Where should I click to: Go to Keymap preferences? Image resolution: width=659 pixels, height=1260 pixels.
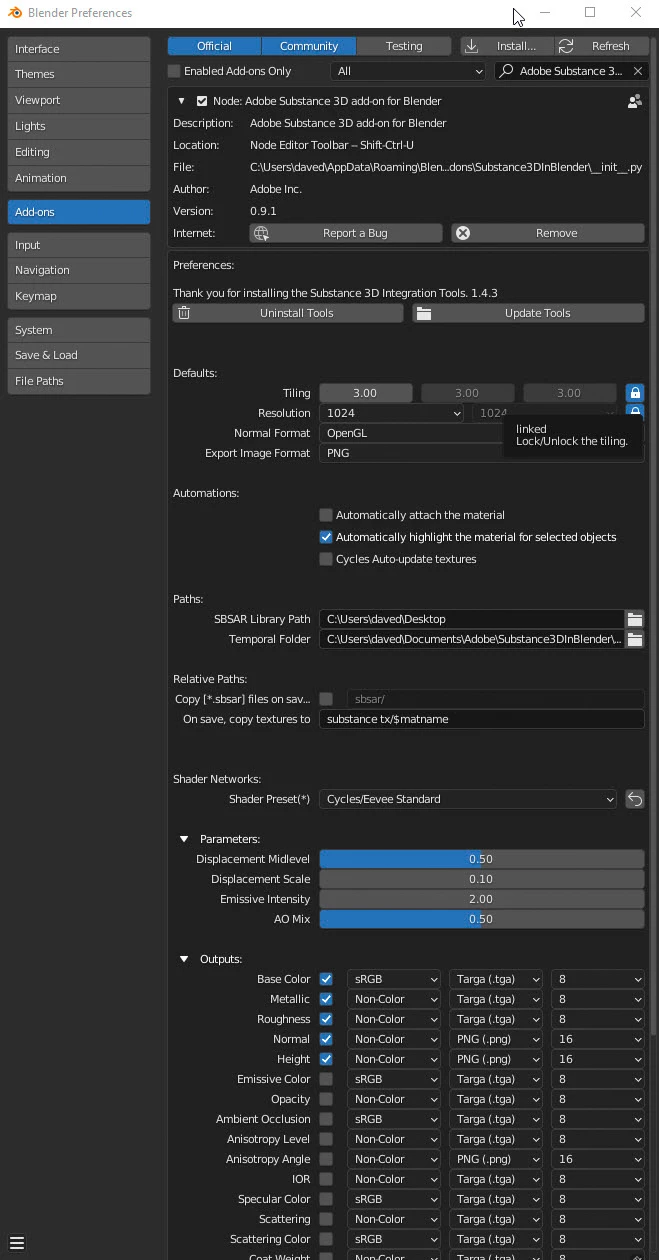click(x=79, y=296)
